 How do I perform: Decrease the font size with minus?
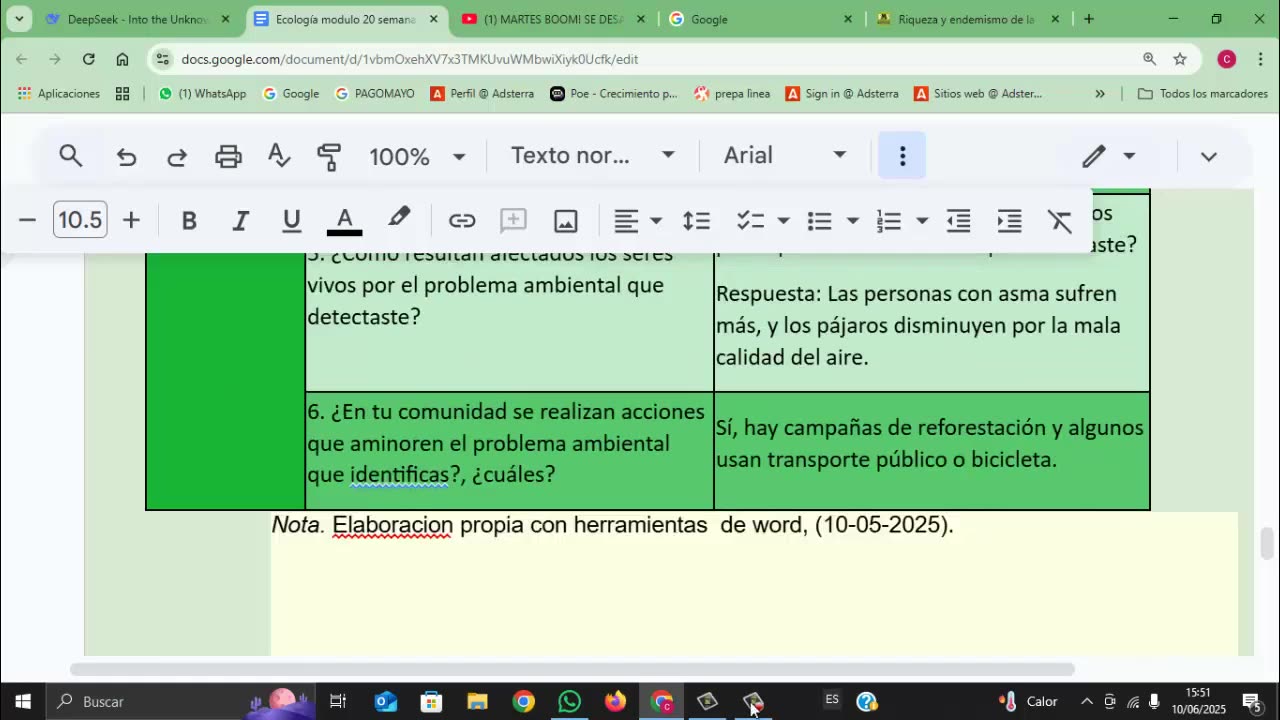(27, 220)
